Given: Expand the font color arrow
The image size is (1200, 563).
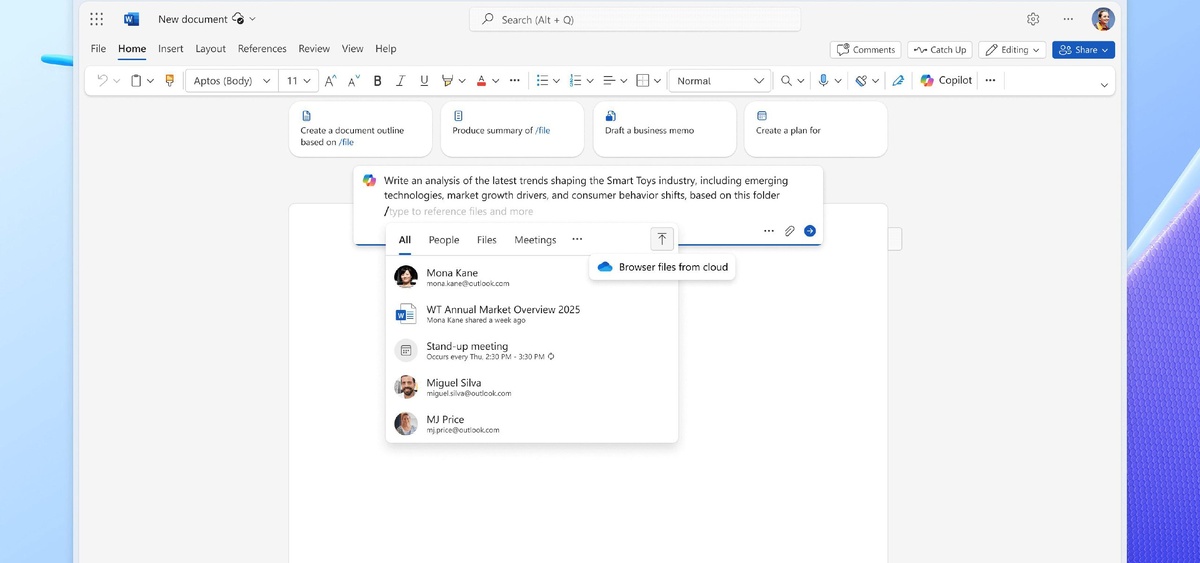Looking at the screenshot, I should click(496, 81).
